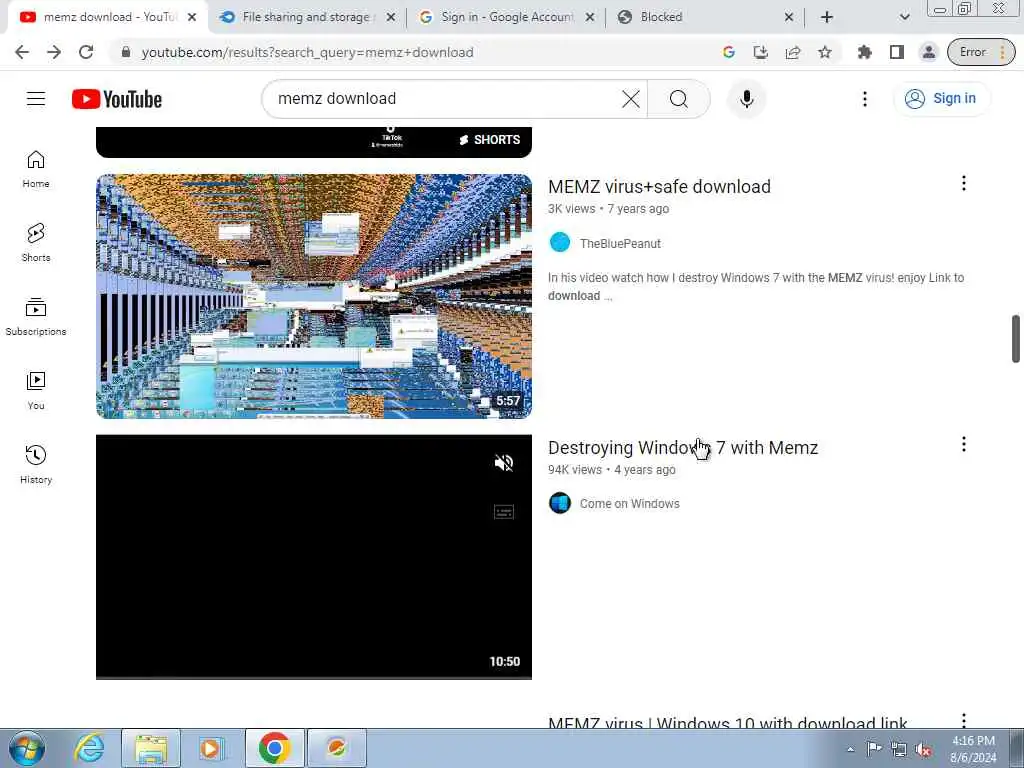This screenshot has width=1024, height=768.
Task: Click the Come on Windows avatar
Action: pyautogui.click(x=560, y=503)
